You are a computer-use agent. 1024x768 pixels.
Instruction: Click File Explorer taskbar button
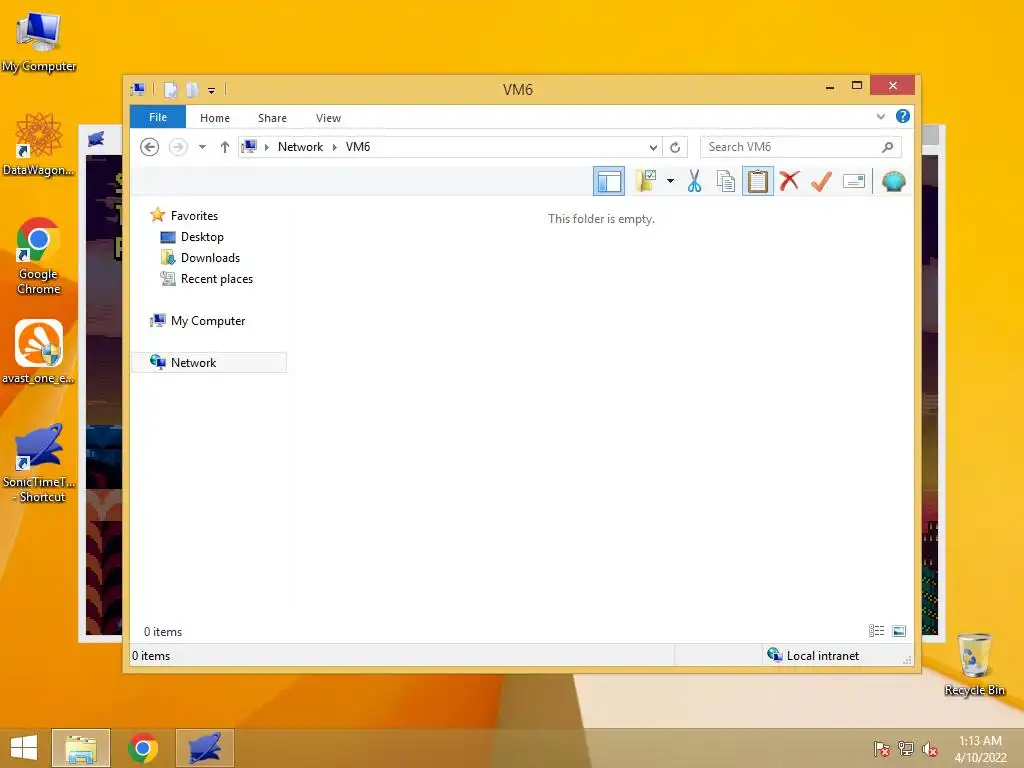pyautogui.click(x=81, y=748)
